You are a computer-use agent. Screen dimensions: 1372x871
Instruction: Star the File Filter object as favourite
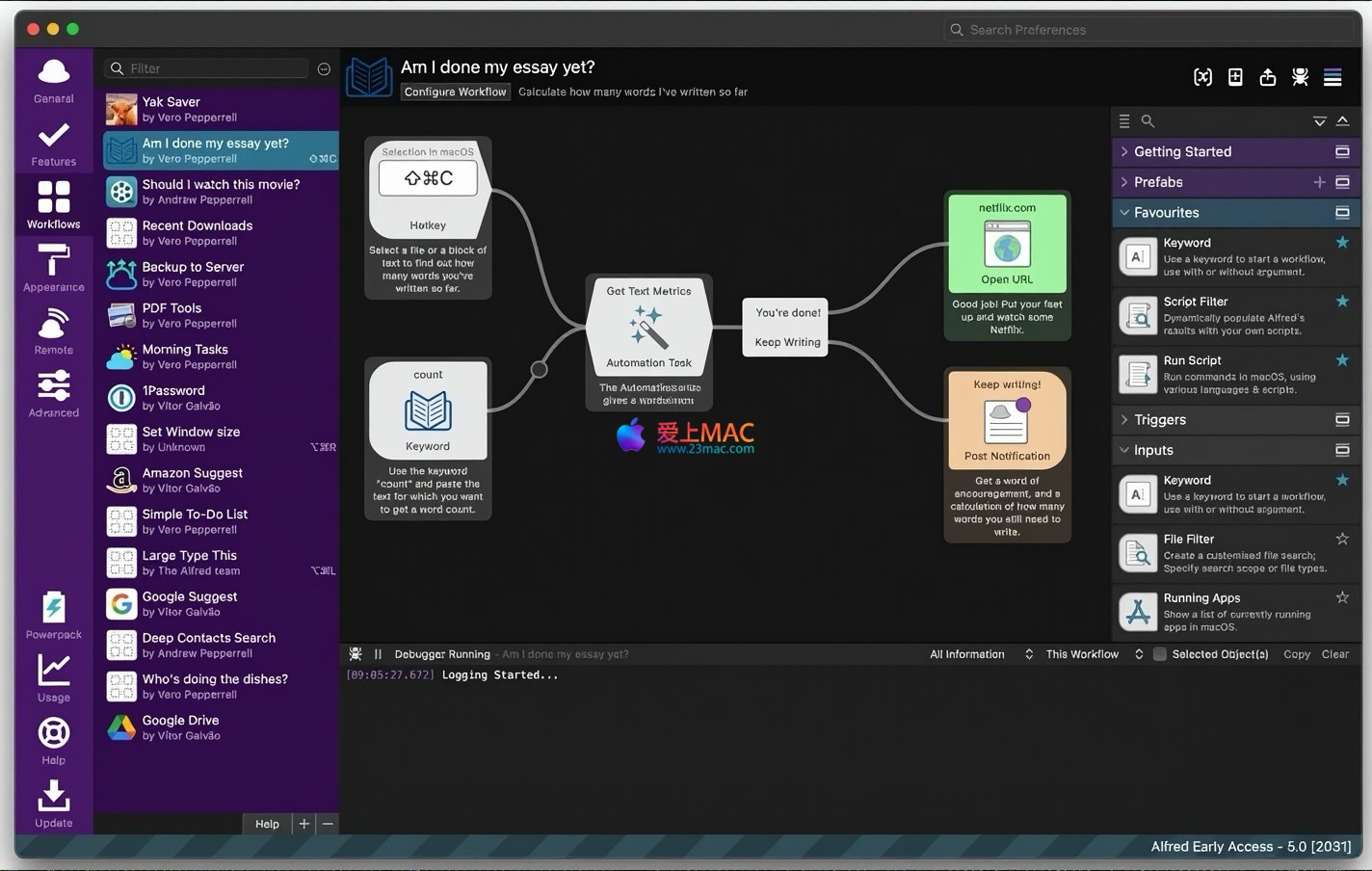click(x=1342, y=540)
